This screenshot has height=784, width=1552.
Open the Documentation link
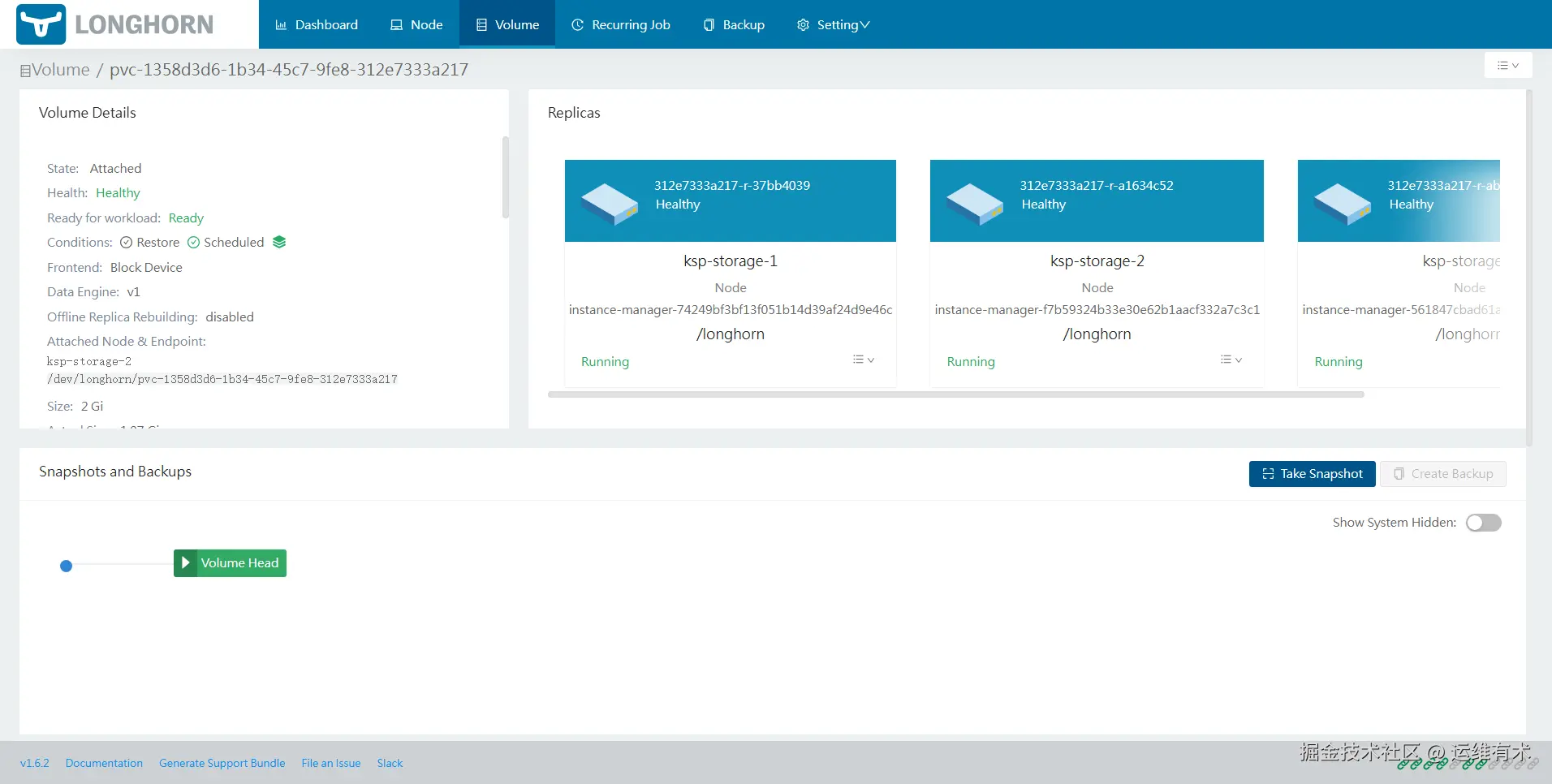point(104,763)
